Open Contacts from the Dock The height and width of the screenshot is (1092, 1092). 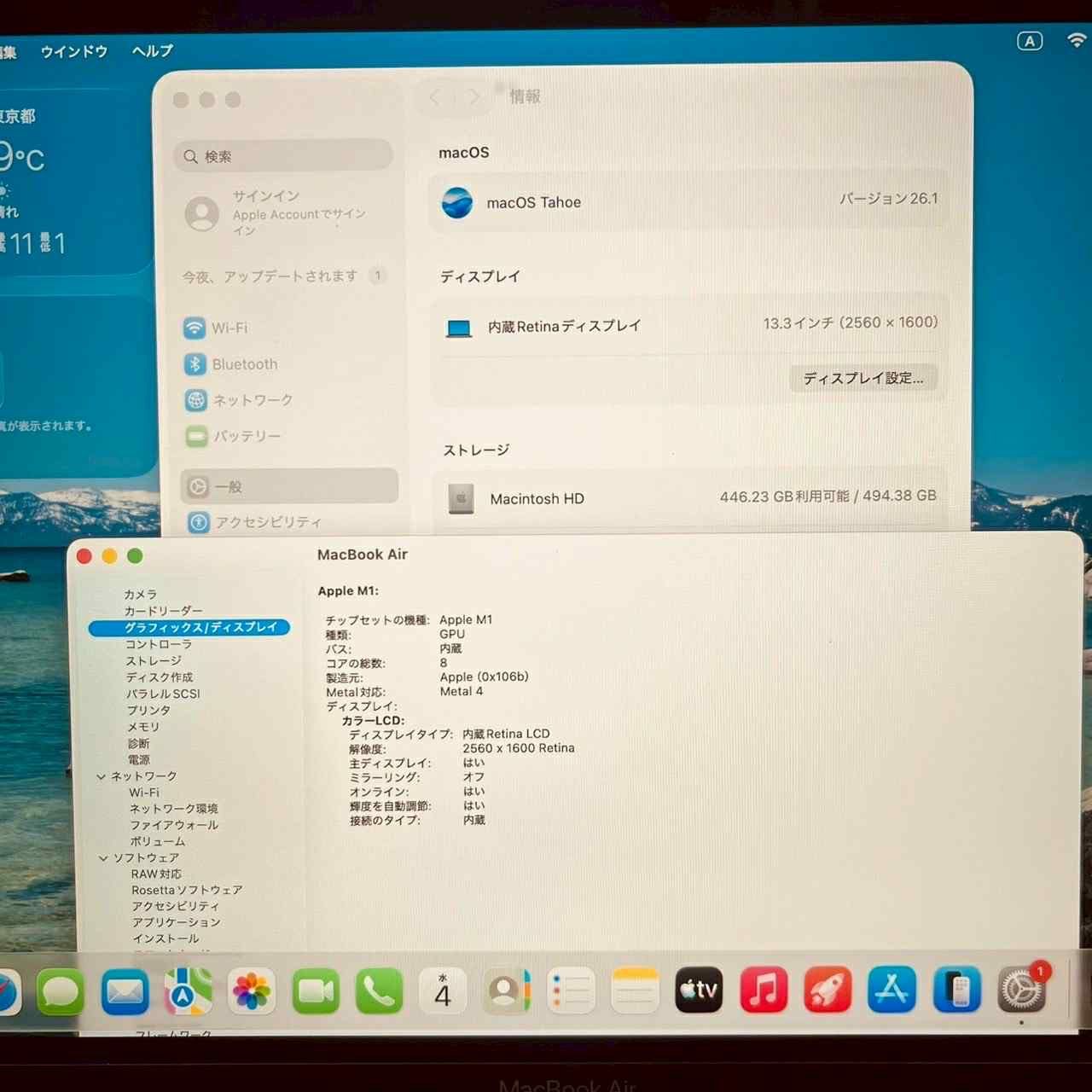507,991
